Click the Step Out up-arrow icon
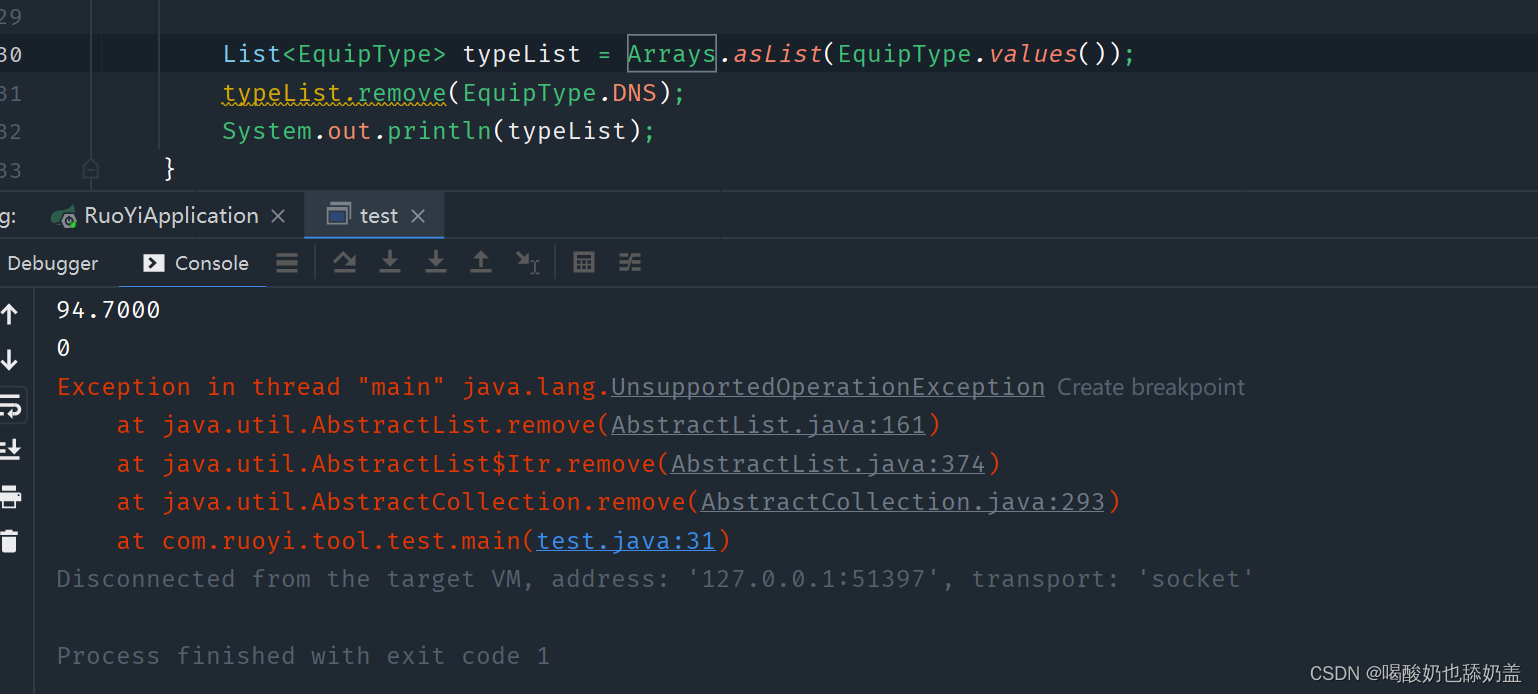This screenshot has height=694, width=1538. (x=480, y=262)
